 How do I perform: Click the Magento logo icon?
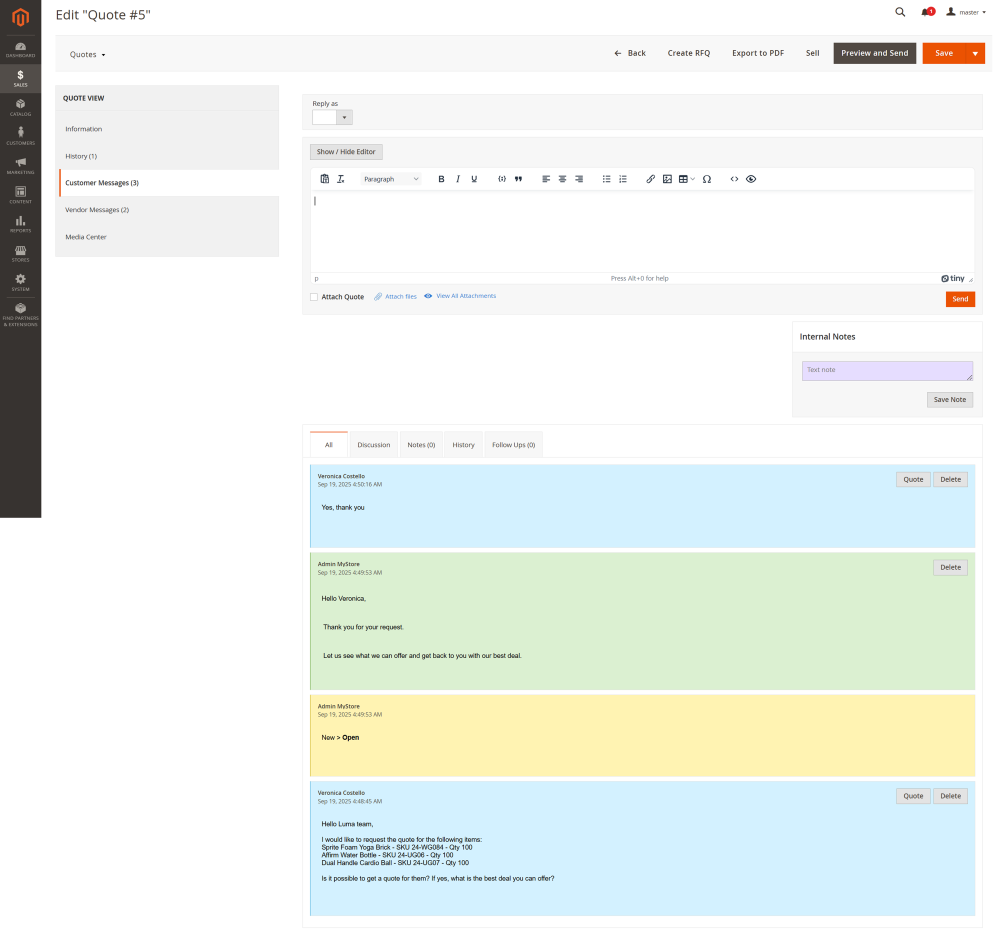tap(20, 17)
